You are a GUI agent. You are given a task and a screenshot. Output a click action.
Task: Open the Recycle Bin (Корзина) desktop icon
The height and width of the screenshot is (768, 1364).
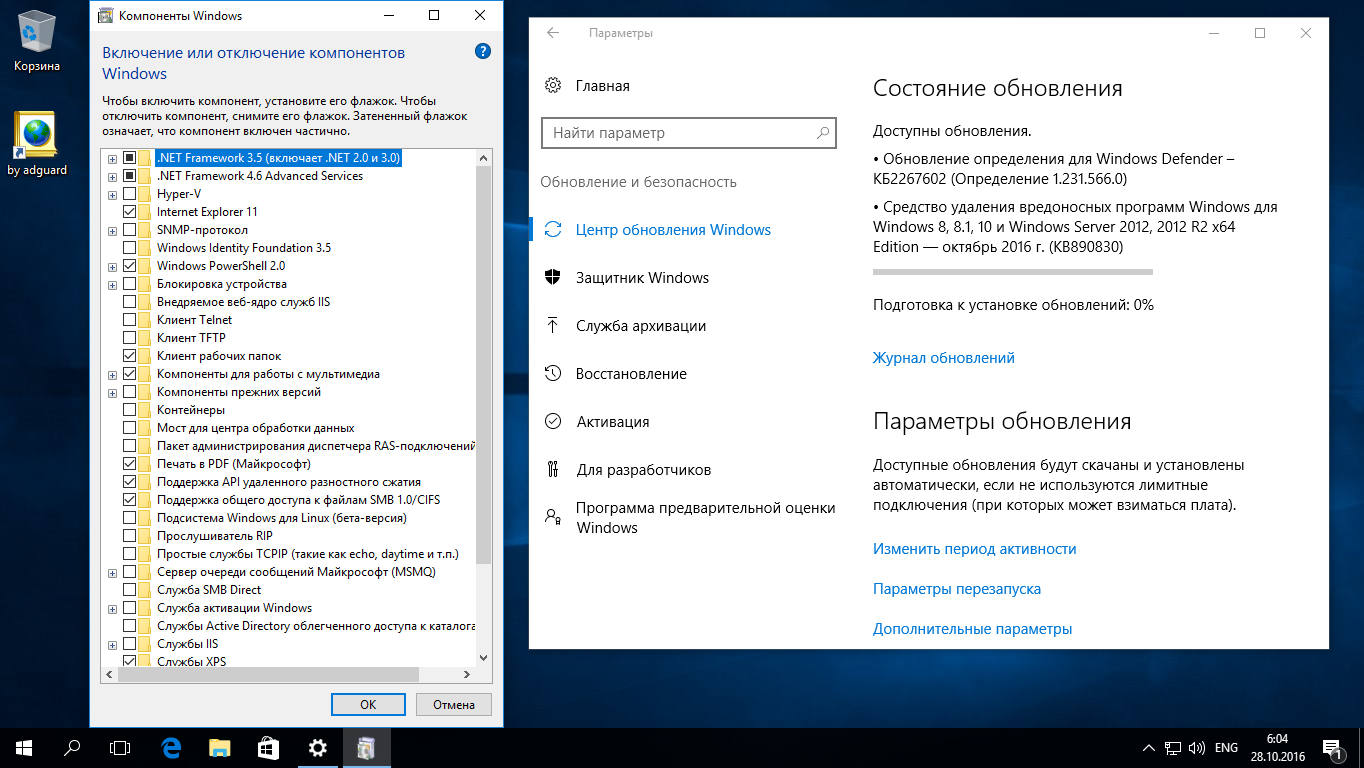[37, 40]
